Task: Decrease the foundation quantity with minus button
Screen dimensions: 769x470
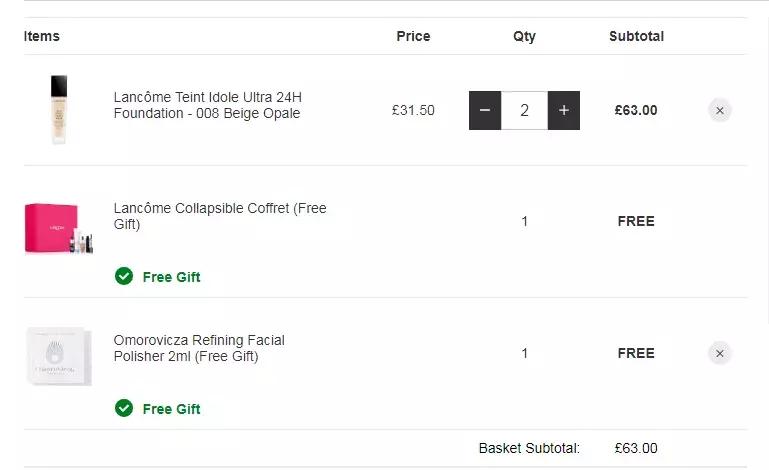Action: (485, 110)
